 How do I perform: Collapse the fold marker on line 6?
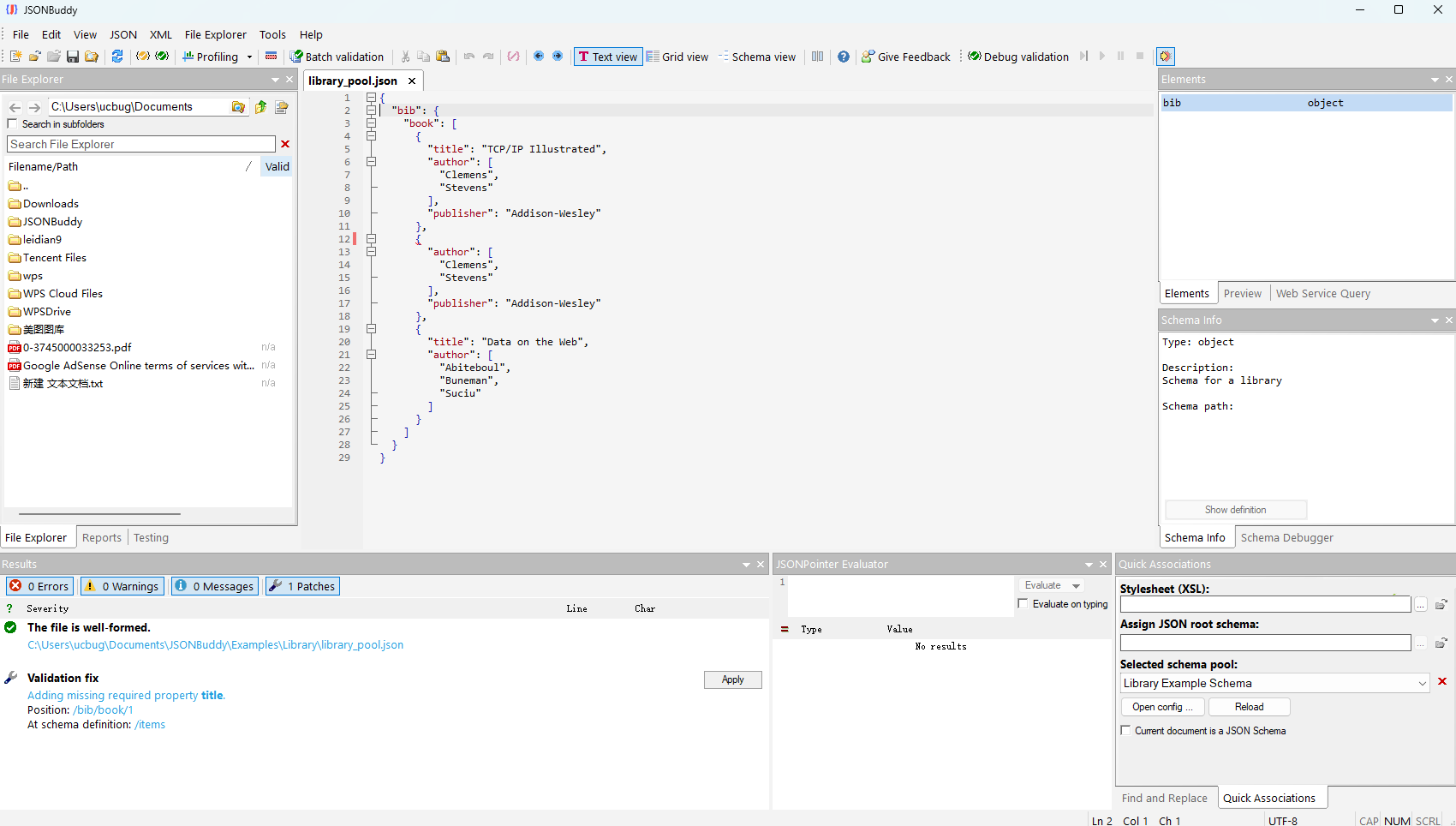(x=372, y=162)
